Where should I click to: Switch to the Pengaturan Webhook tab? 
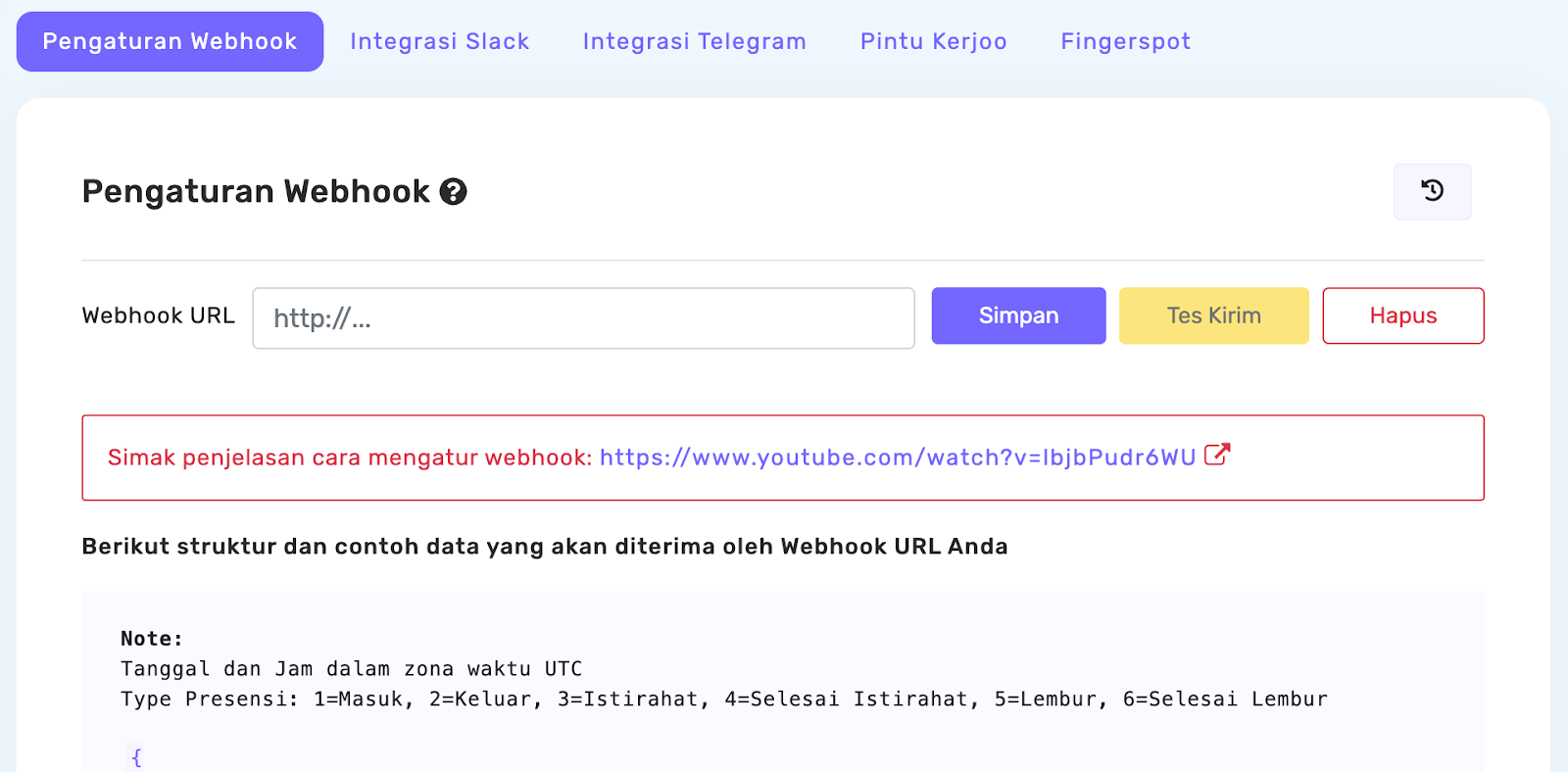170,41
